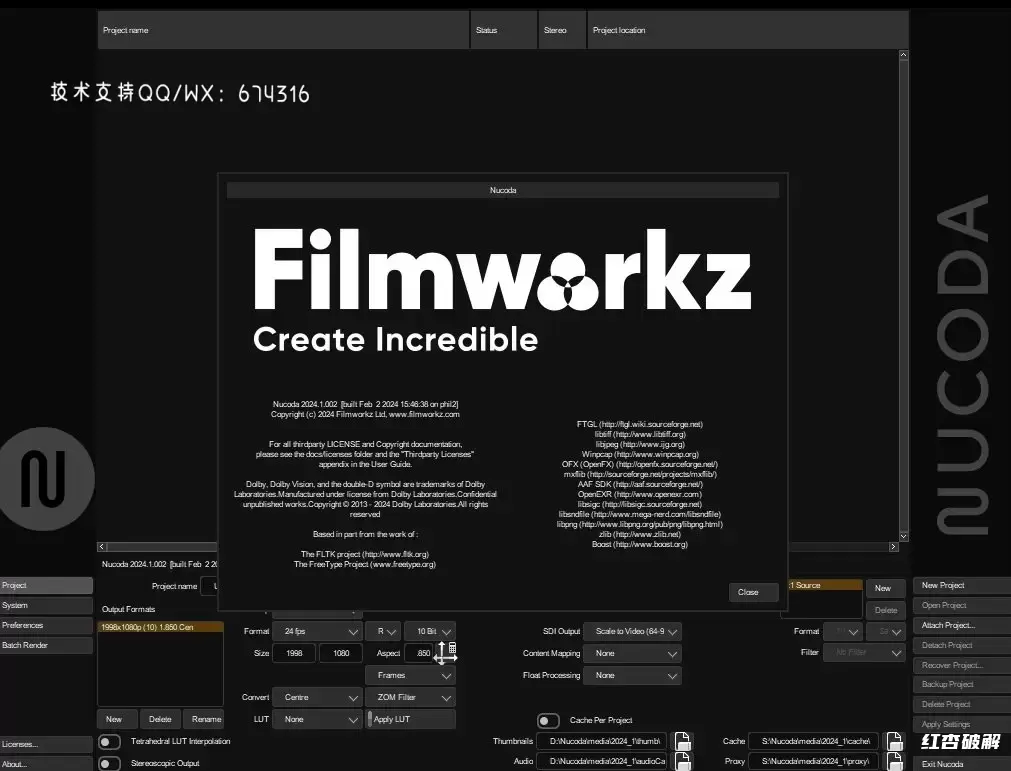Click the Project name column header
Screen dimensions: 1011x771
[284, 30]
